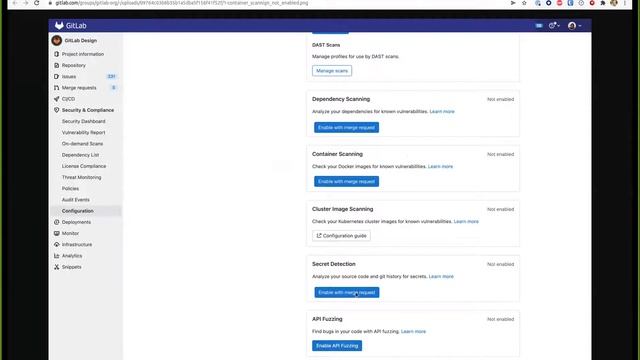
Task: Click the browser forward arrow
Action: [25, 3]
